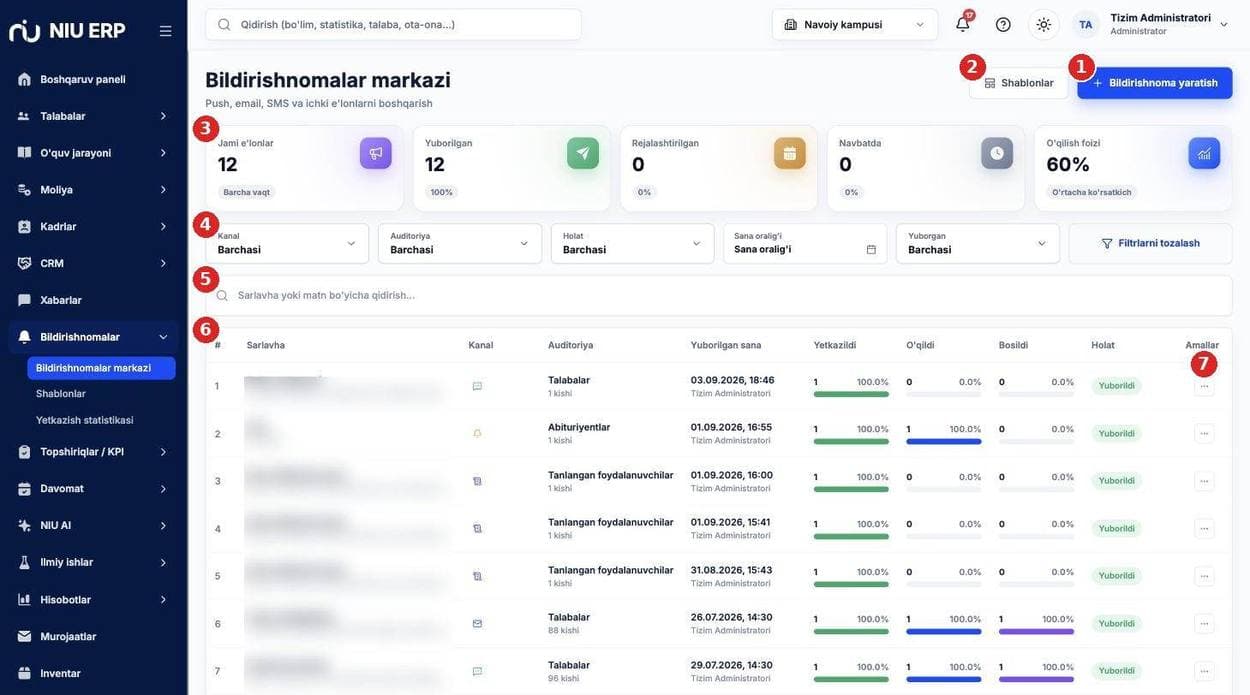The image size is (1250, 695).
Task: Focus the Sarlavha yoki matn search field
Action: (719, 295)
